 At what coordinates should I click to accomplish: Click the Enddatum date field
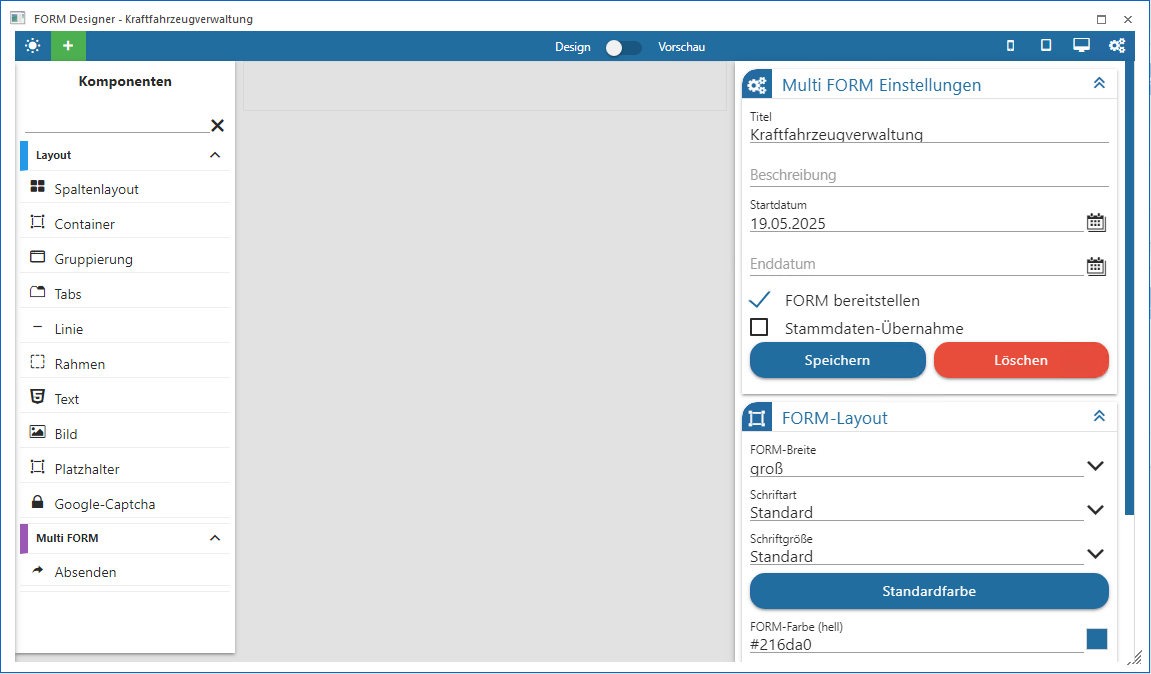tap(916, 264)
